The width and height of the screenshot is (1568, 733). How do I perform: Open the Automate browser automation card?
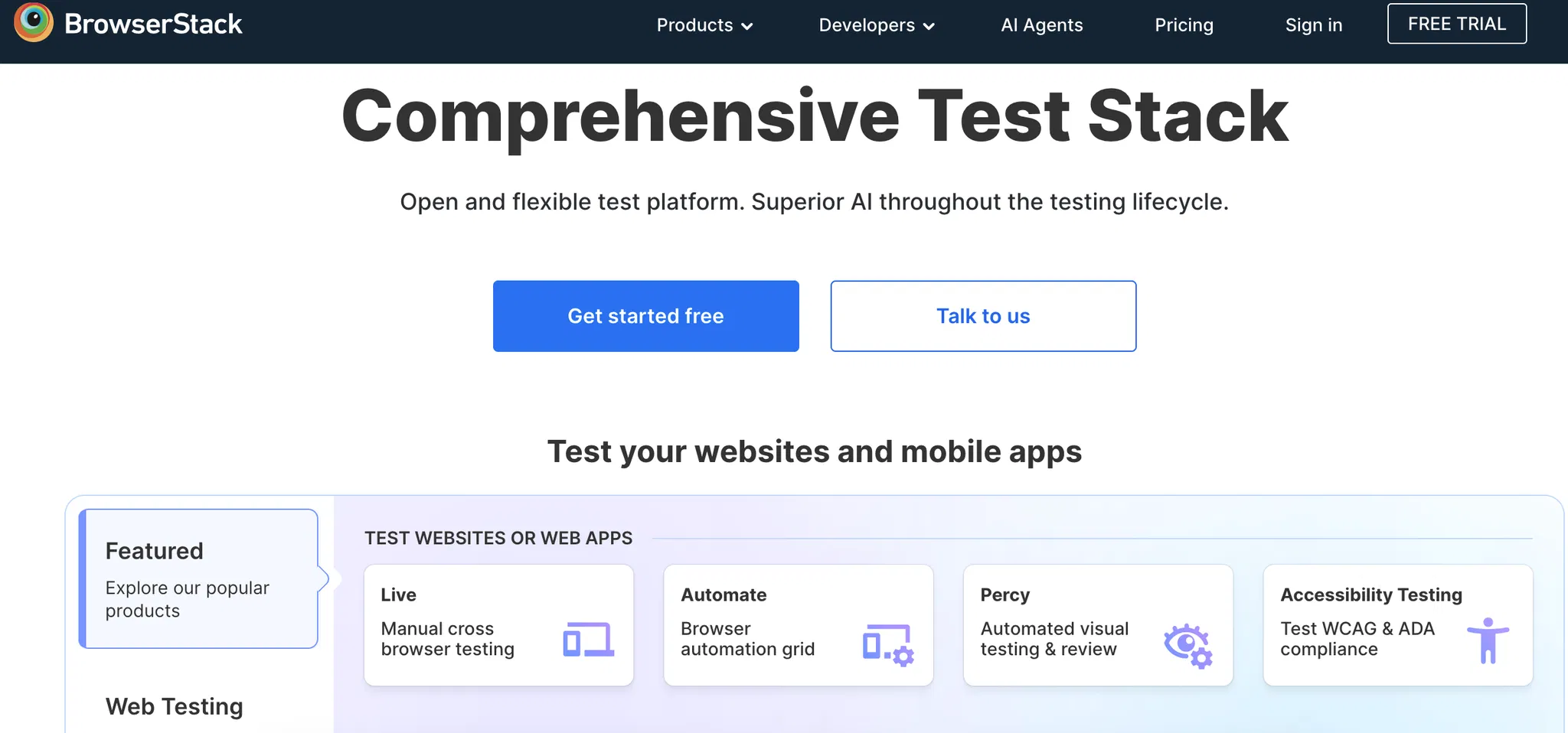pos(798,625)
